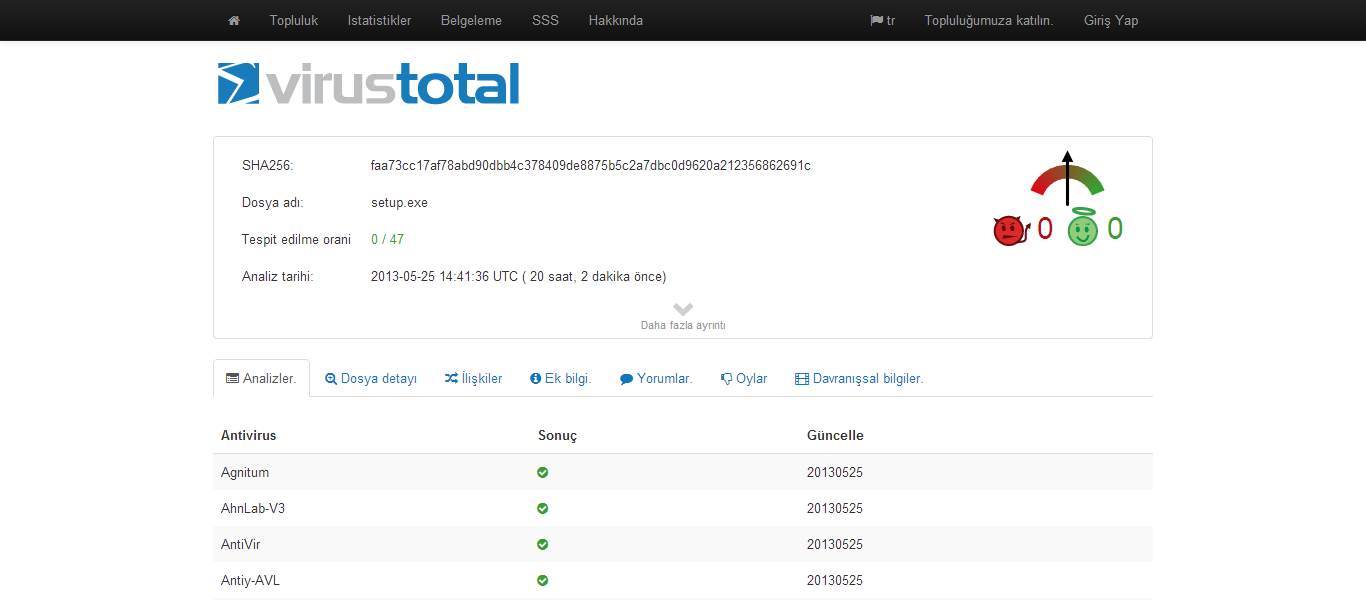
Task: Click update date 20130525 for AntiVir
Action: (x=835, y=544)
